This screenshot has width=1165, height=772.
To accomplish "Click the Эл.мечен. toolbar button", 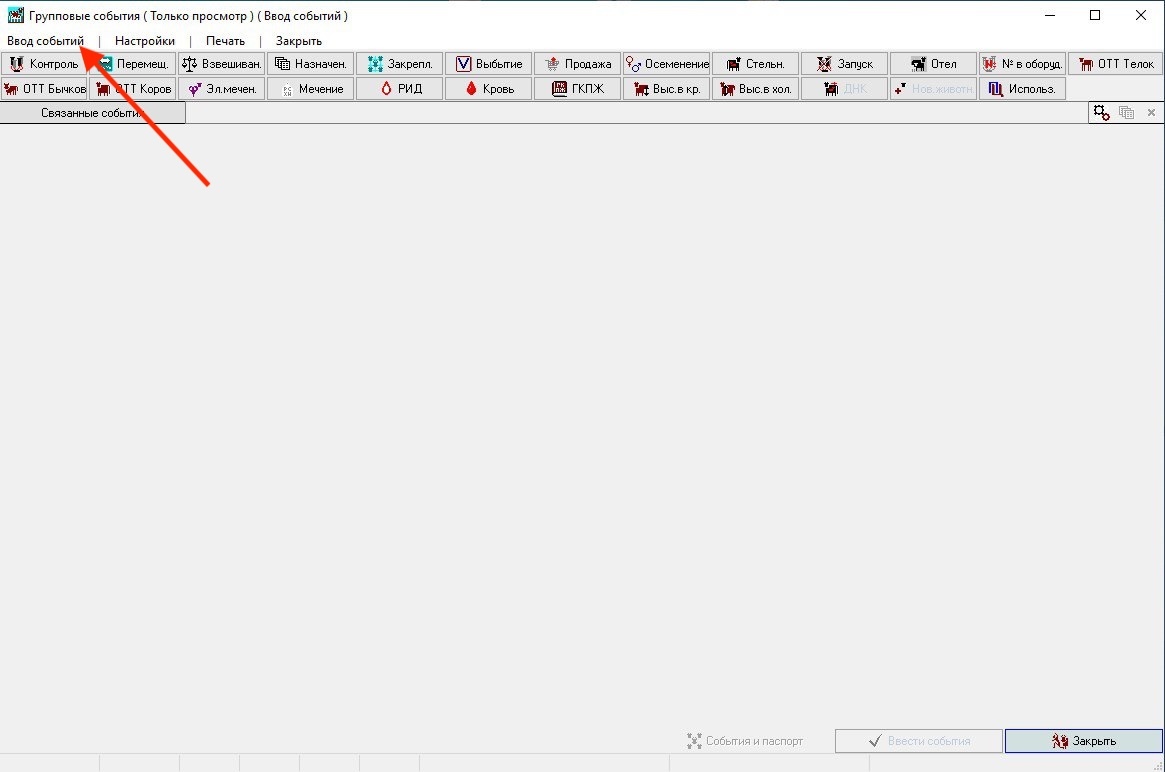I will pyautogui.click(x=221, y=88).
